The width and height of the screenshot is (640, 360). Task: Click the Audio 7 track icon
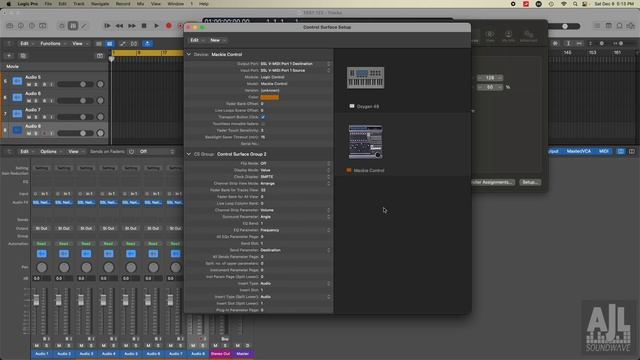(17, 113)
